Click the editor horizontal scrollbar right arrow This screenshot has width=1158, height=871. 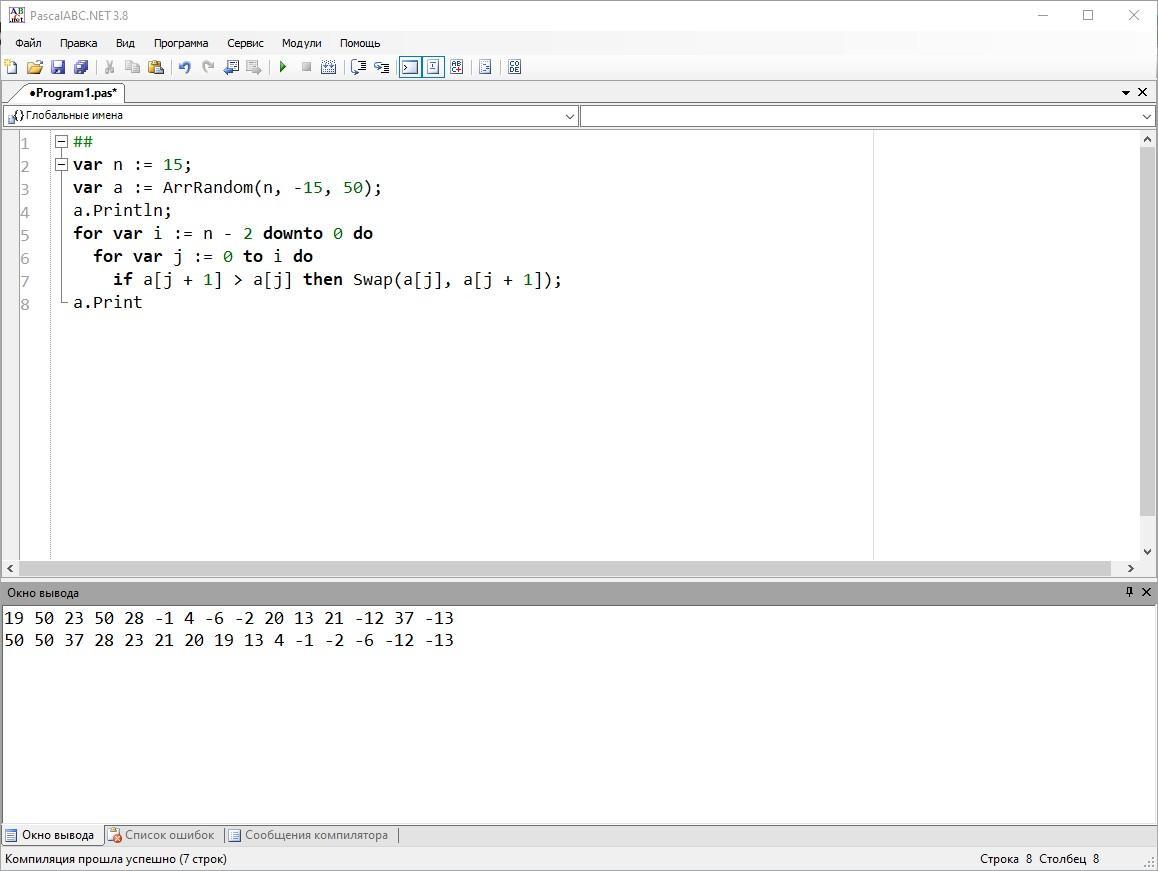click(1131, 568)
